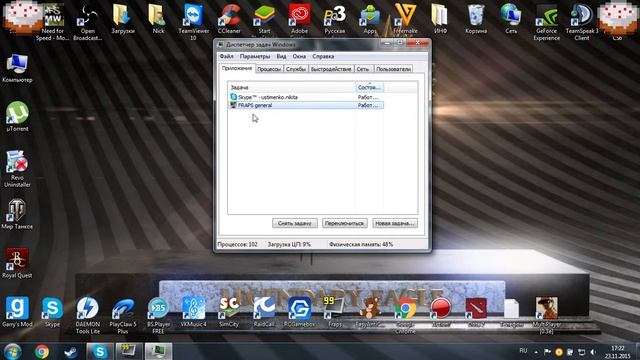
Task: Open the Окна menu
Action: point(299,56)
